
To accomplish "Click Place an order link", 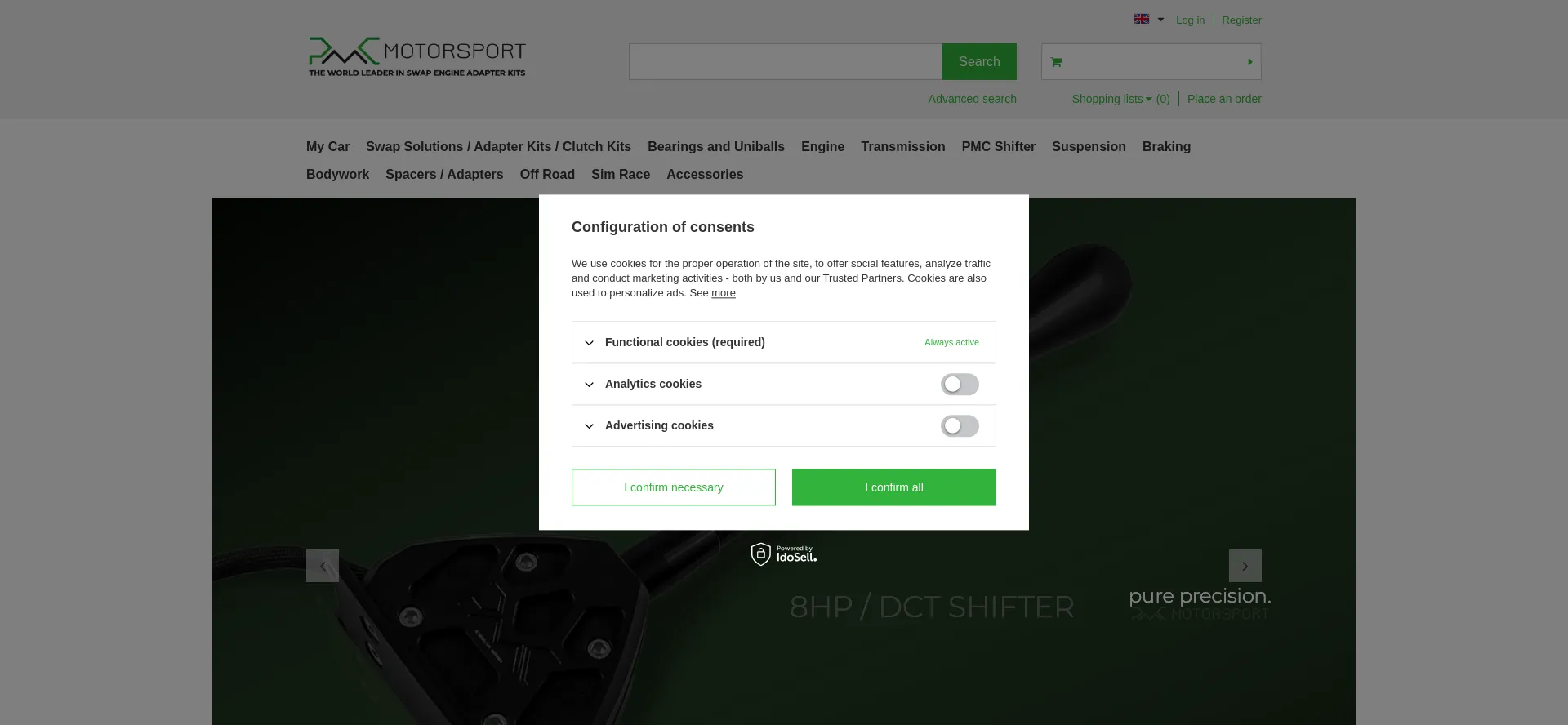I will [1224, 99].
